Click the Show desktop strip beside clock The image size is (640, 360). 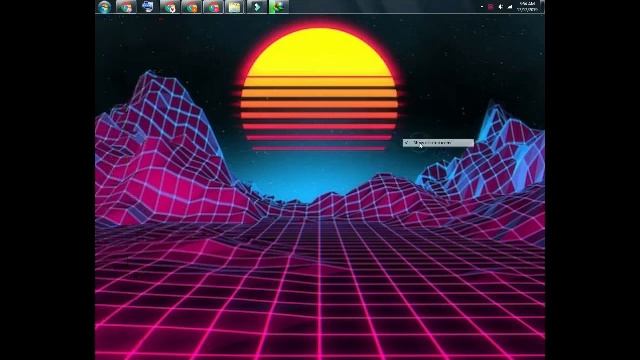[542, 7]
